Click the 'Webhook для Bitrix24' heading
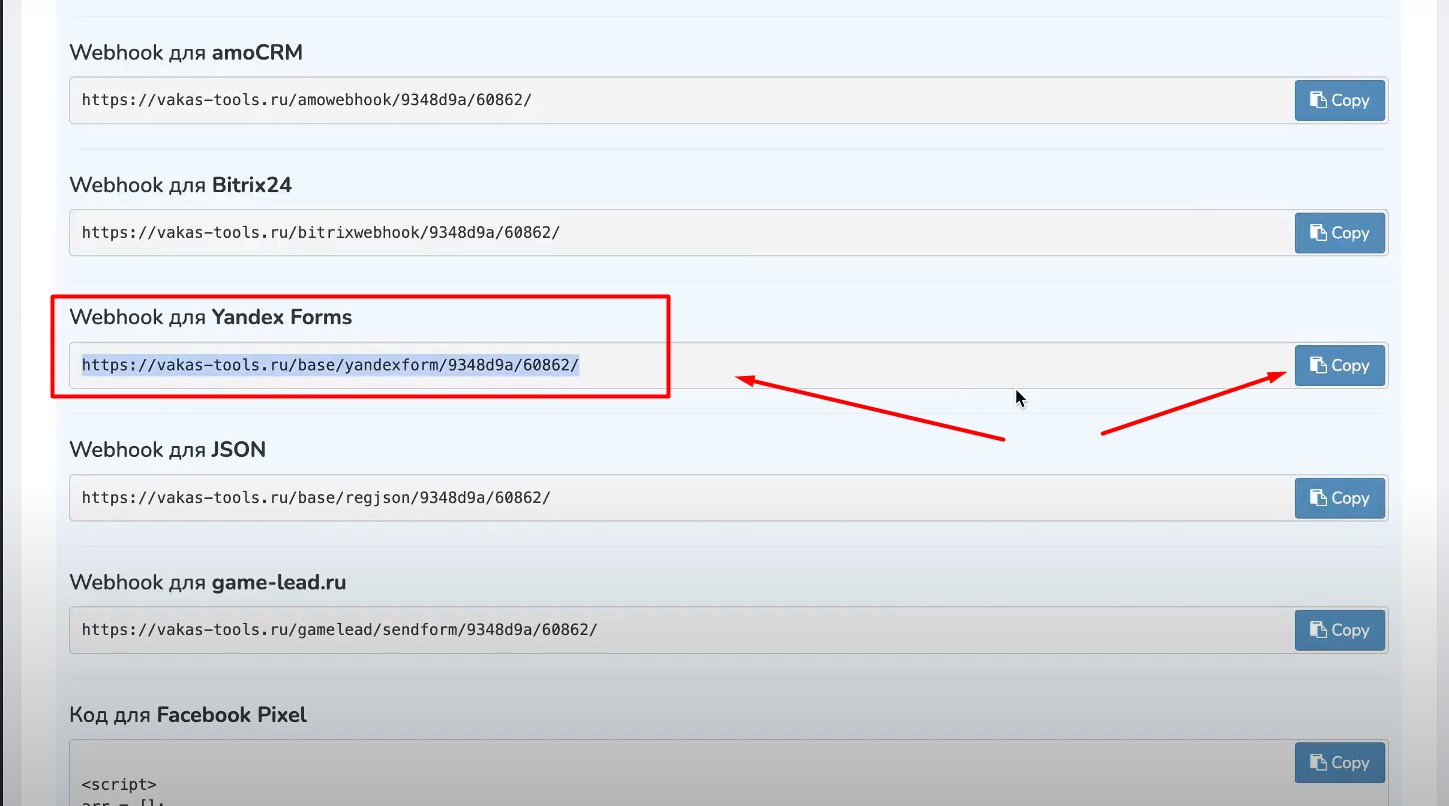This screenshot has height=806, width=1449. [x=180, y=185]
